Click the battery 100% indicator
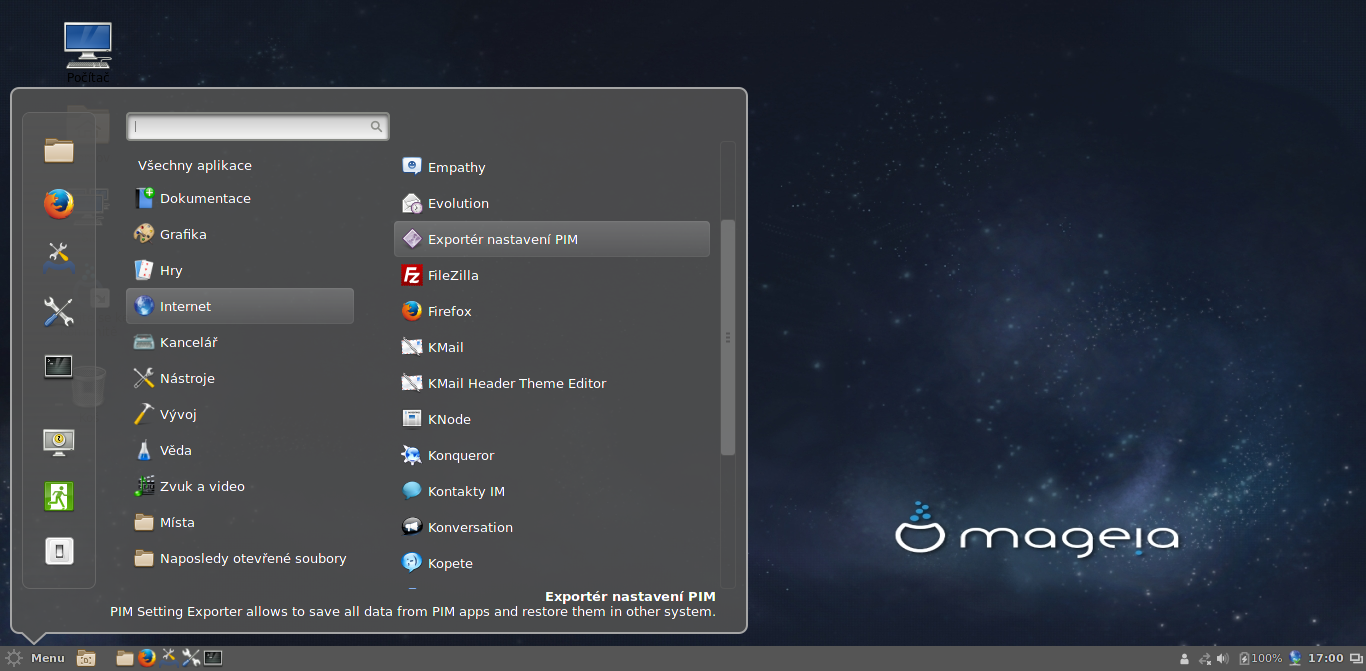The height and width of the screenshot is (671, 1366). click(x=1260, y=658)
